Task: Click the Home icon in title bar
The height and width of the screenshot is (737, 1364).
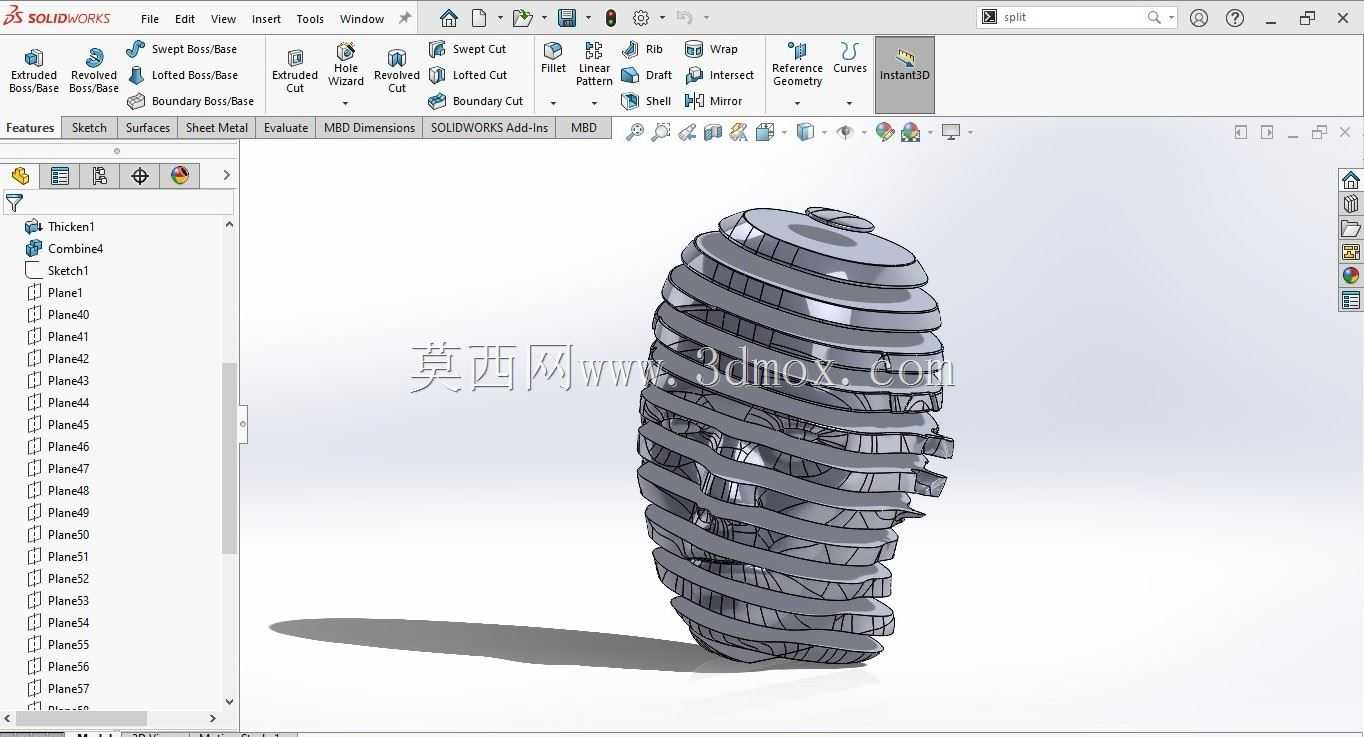Action: 449,17
